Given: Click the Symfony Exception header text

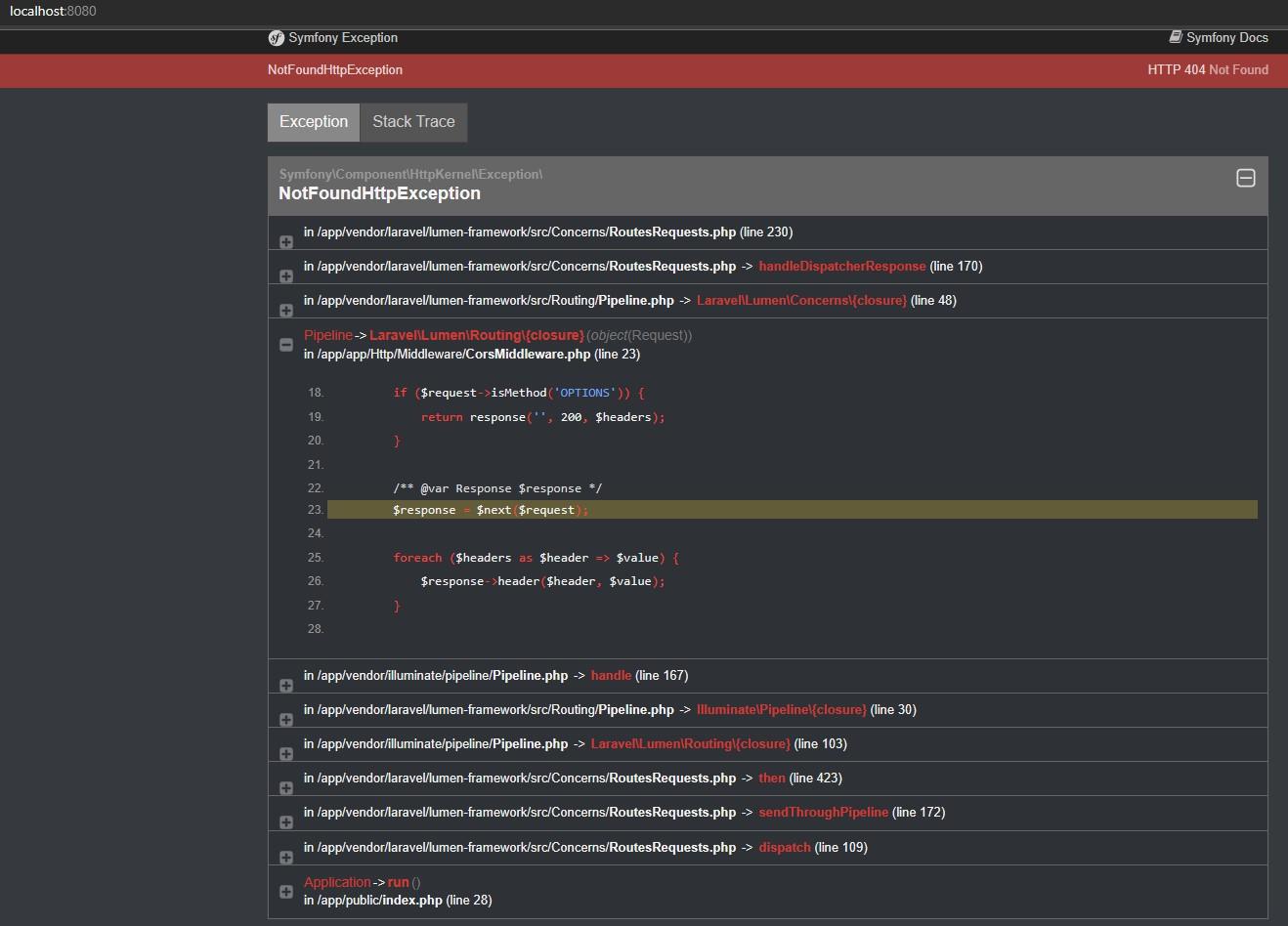Looking at the screenshot, I should click(x=343, y=37).
